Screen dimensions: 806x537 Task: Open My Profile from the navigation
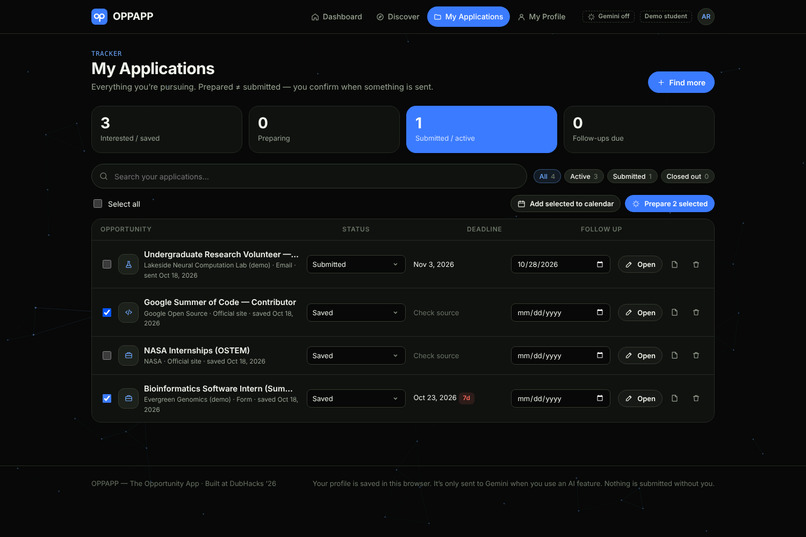542,17
